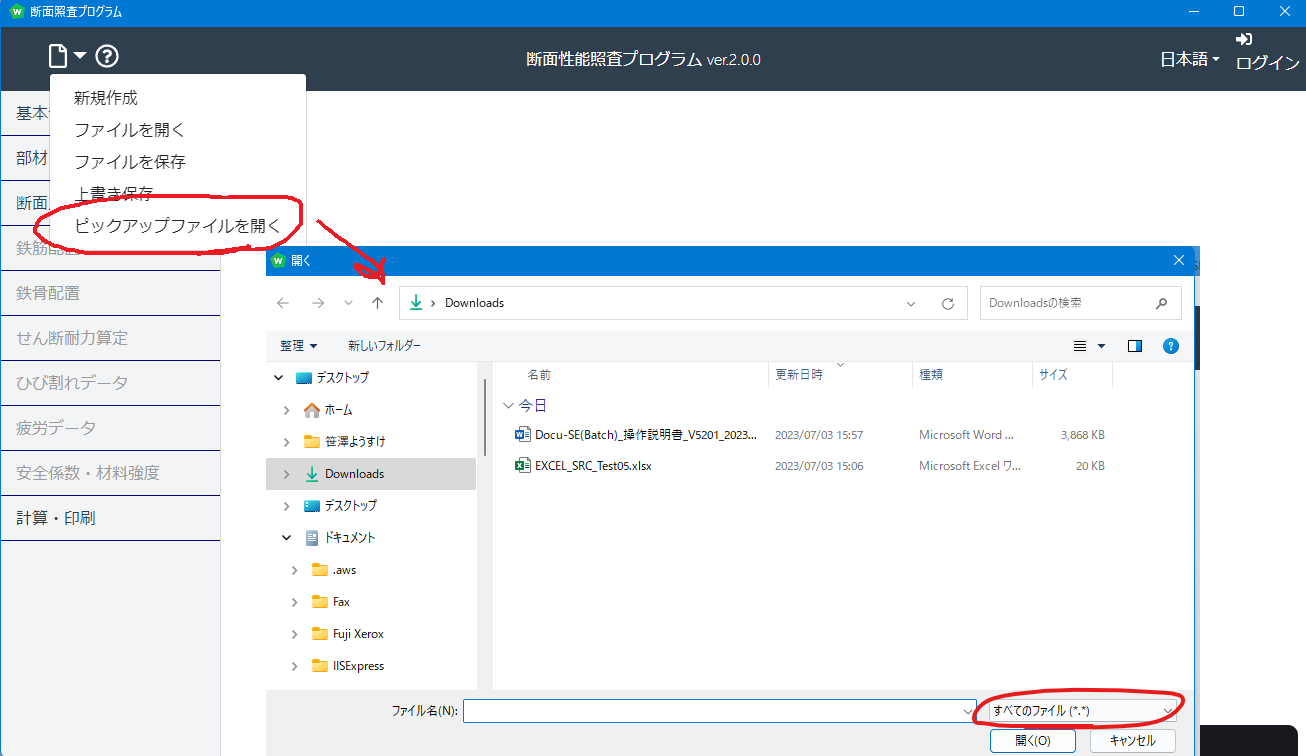Image resolution: width=1306 pixels, height=756 pixels.
Task: Toggle the preview pane in the Open dialog
Action: point(1134,345)
